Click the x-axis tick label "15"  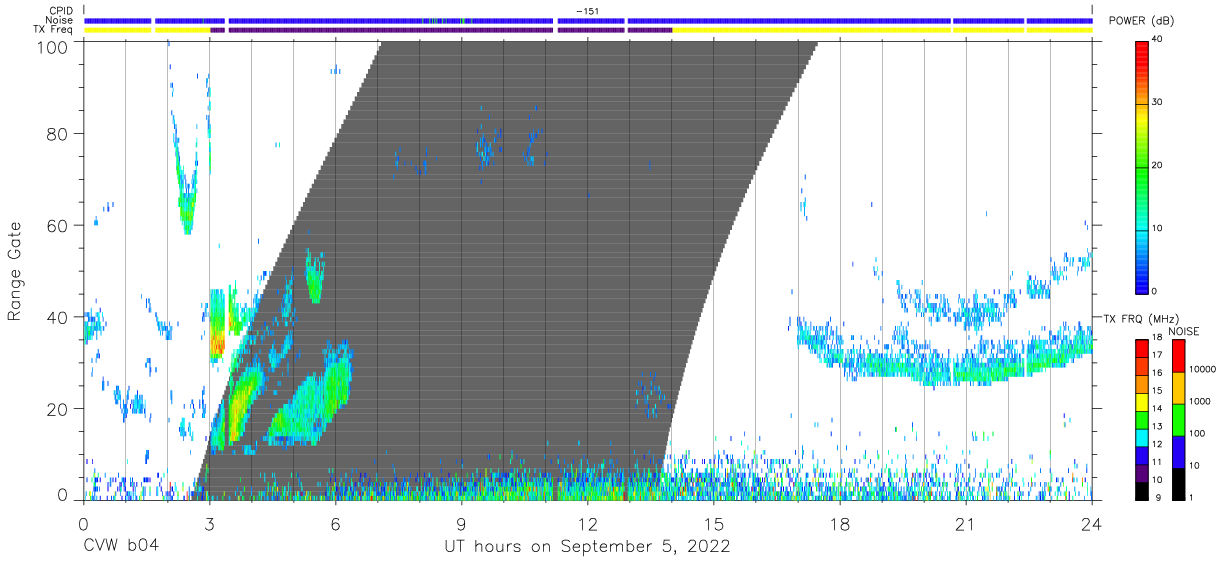tap(713, 522)
